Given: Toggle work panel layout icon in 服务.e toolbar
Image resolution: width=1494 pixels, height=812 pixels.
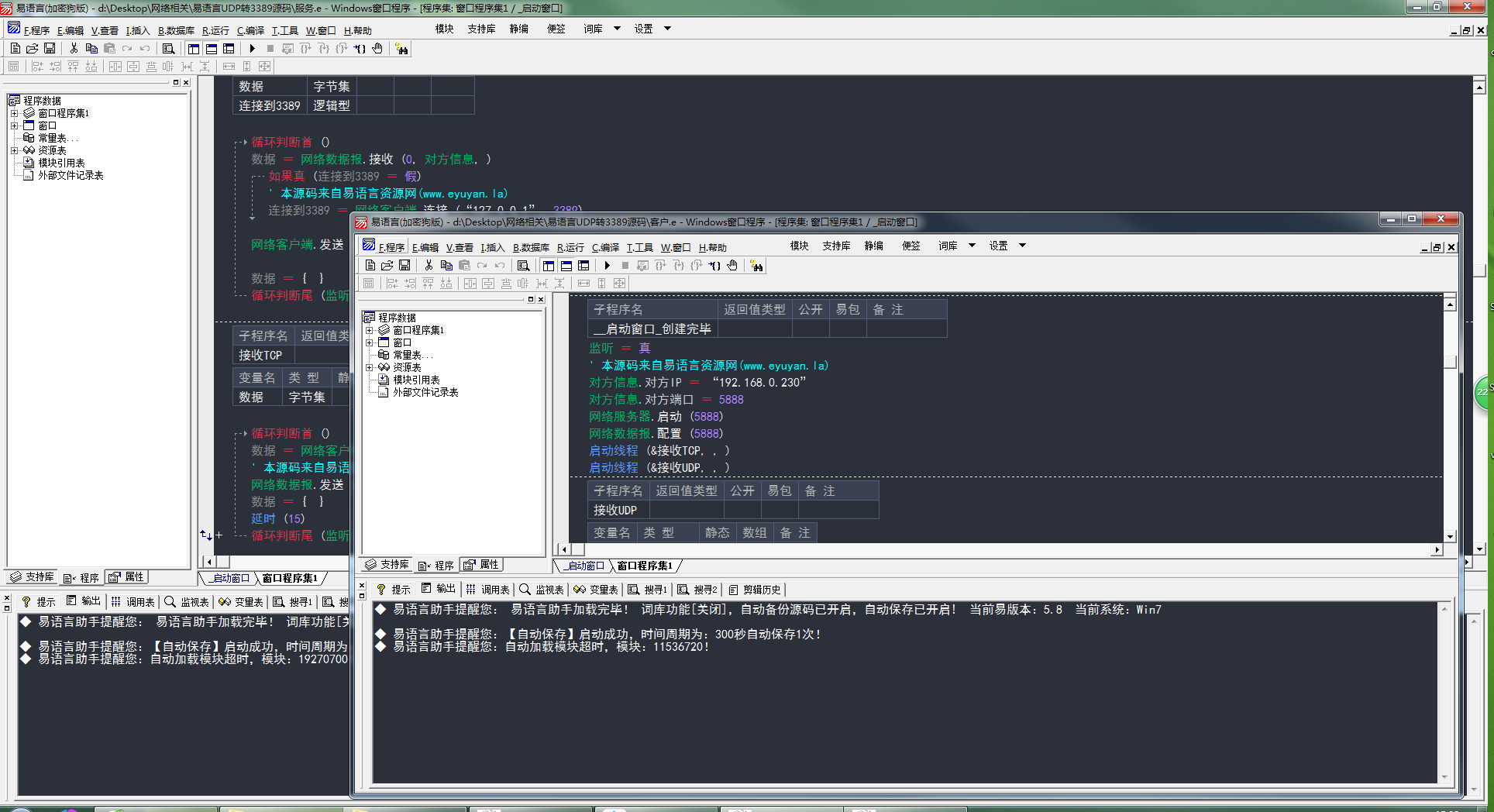Looking at the screenshot, I should tap(194, 48).
